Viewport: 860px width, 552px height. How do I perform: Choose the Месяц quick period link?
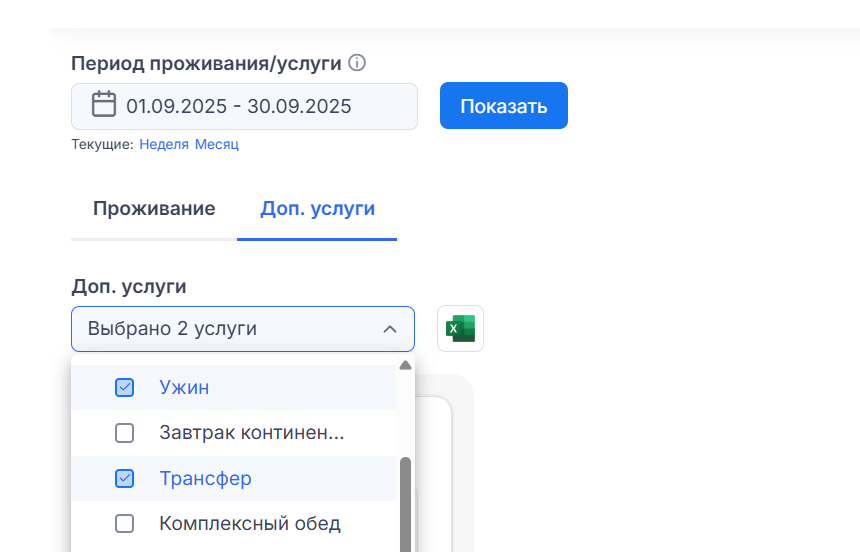click(217, 144)
